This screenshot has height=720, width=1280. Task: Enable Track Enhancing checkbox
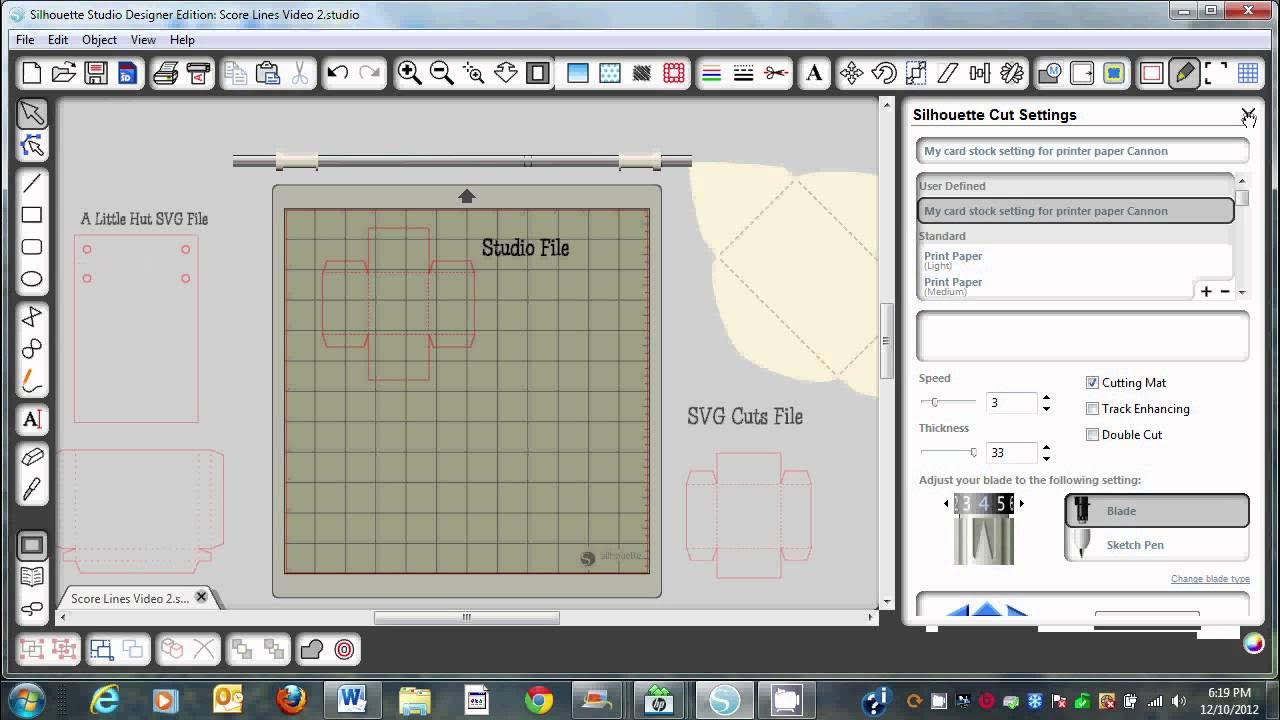(x=1092, y=409)
